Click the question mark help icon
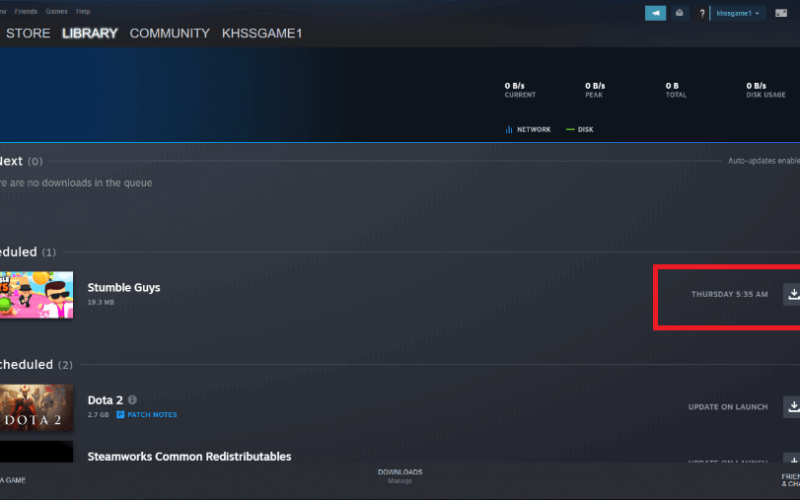Viewport: 800px width, 500px height. [702, 13]
